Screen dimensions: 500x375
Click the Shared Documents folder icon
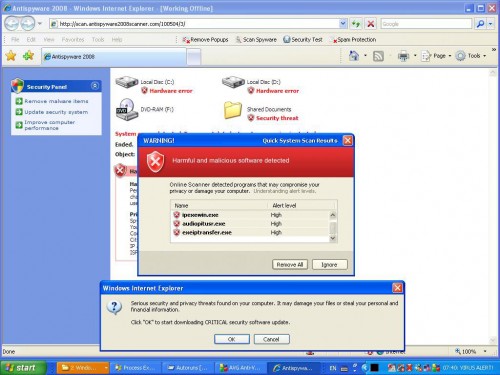[233, 110]
